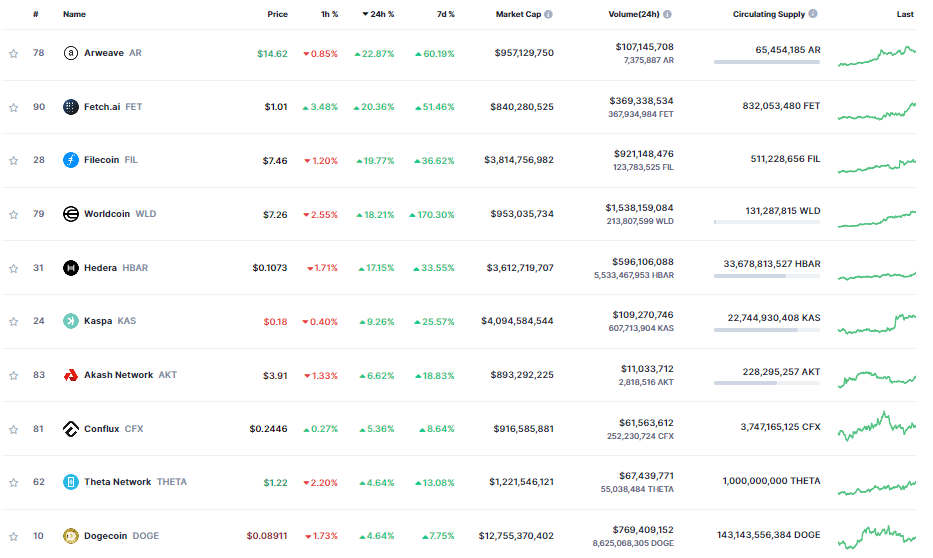The image size is (933, 558).
Task: Click Hedera's circulating supply progress bar
Action: click(766, 276)
